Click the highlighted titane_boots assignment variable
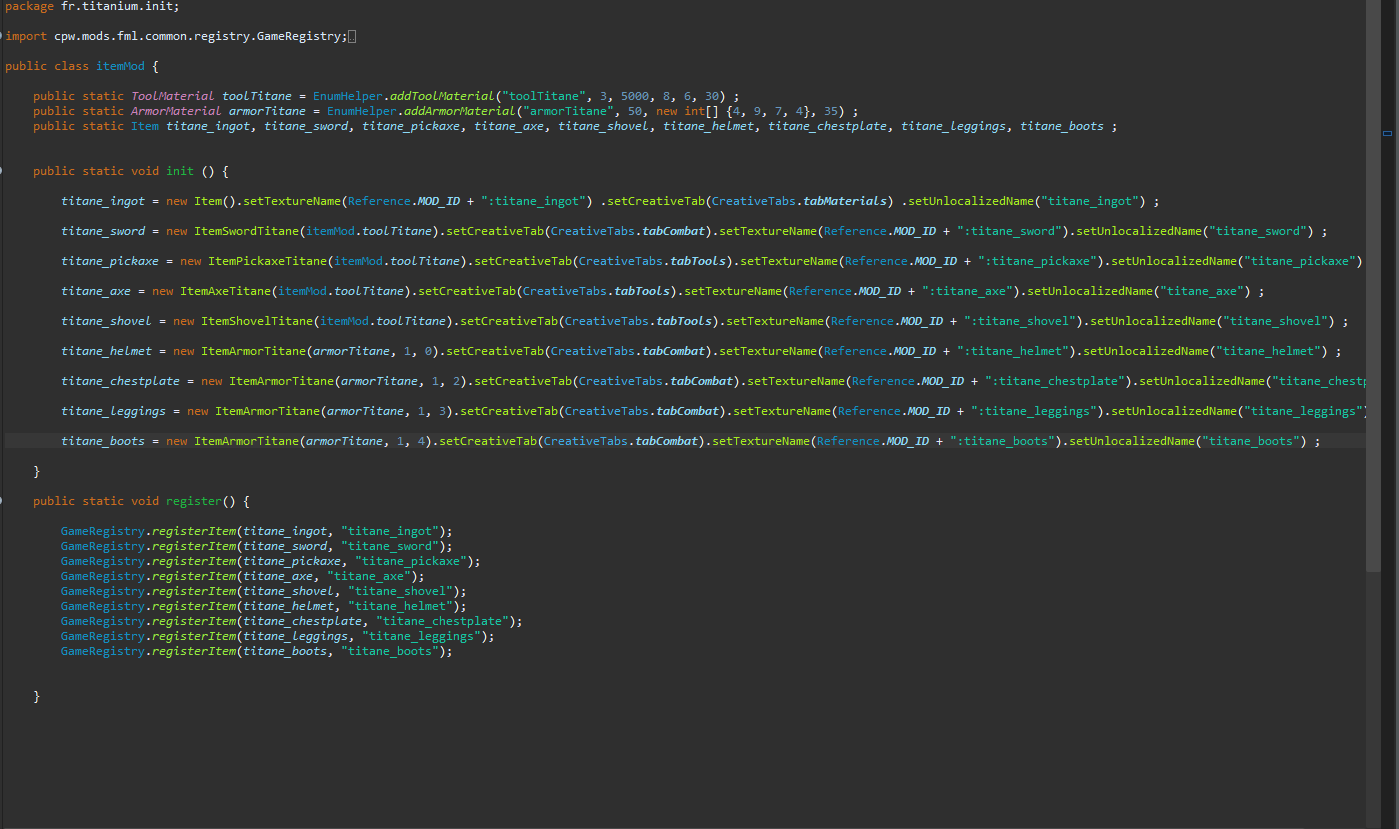This screenshot has height=829, width=1399. 103,441
